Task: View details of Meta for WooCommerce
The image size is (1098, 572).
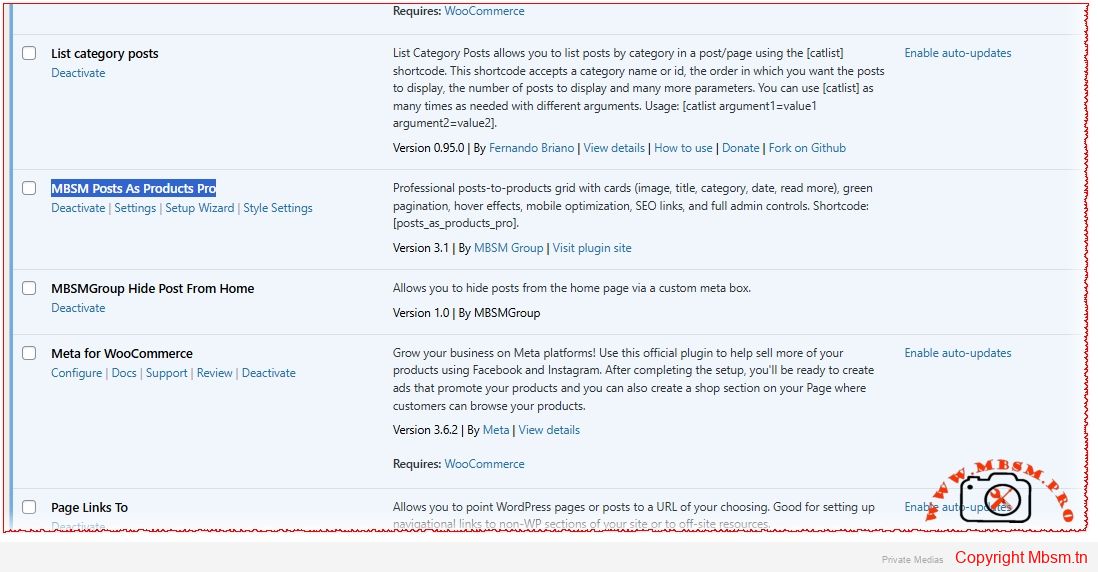Action: point(549,430)
